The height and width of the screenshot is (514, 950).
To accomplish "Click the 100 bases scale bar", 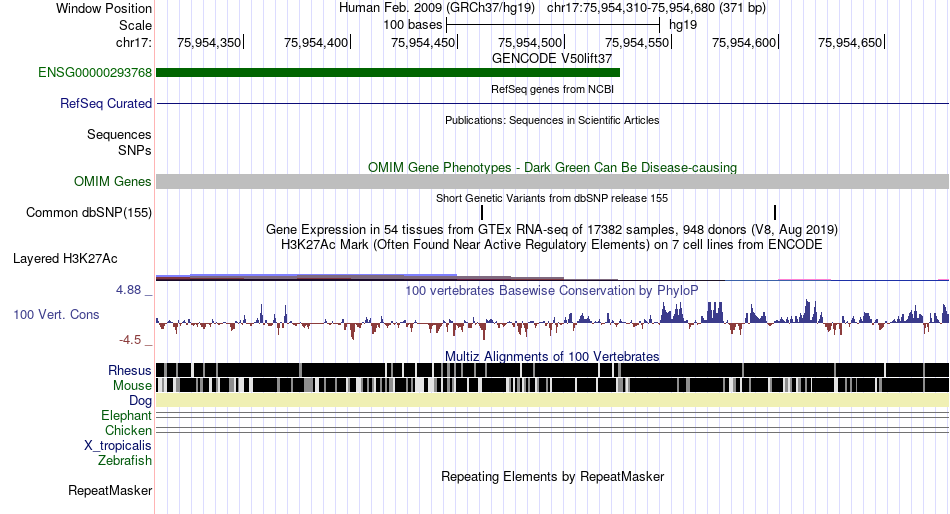I will click(553, 25).
